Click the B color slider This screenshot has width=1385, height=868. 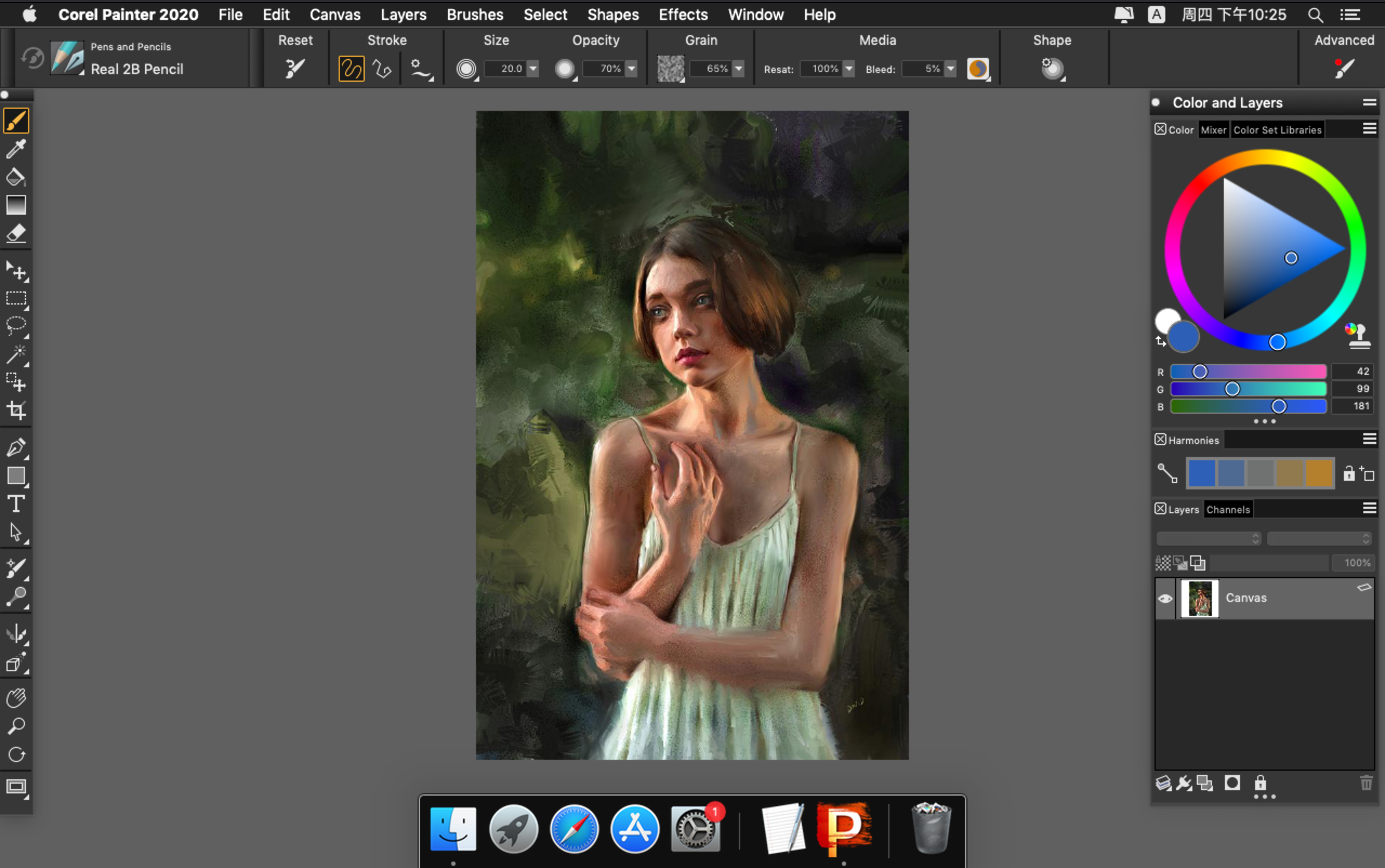point(1248,406)
